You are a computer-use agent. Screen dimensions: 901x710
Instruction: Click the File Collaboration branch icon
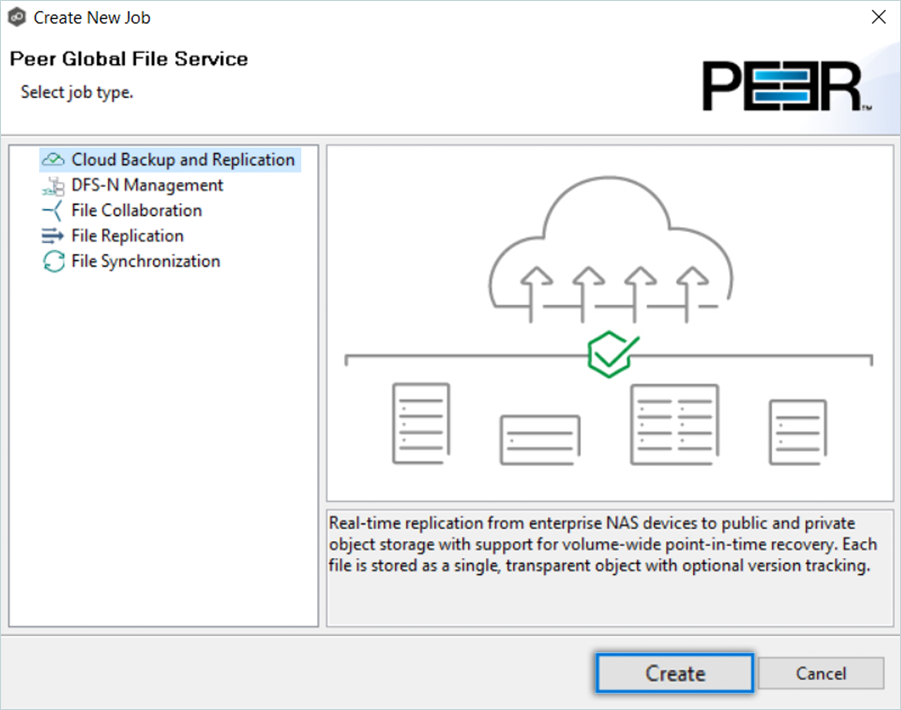click(x=53, y=211)
